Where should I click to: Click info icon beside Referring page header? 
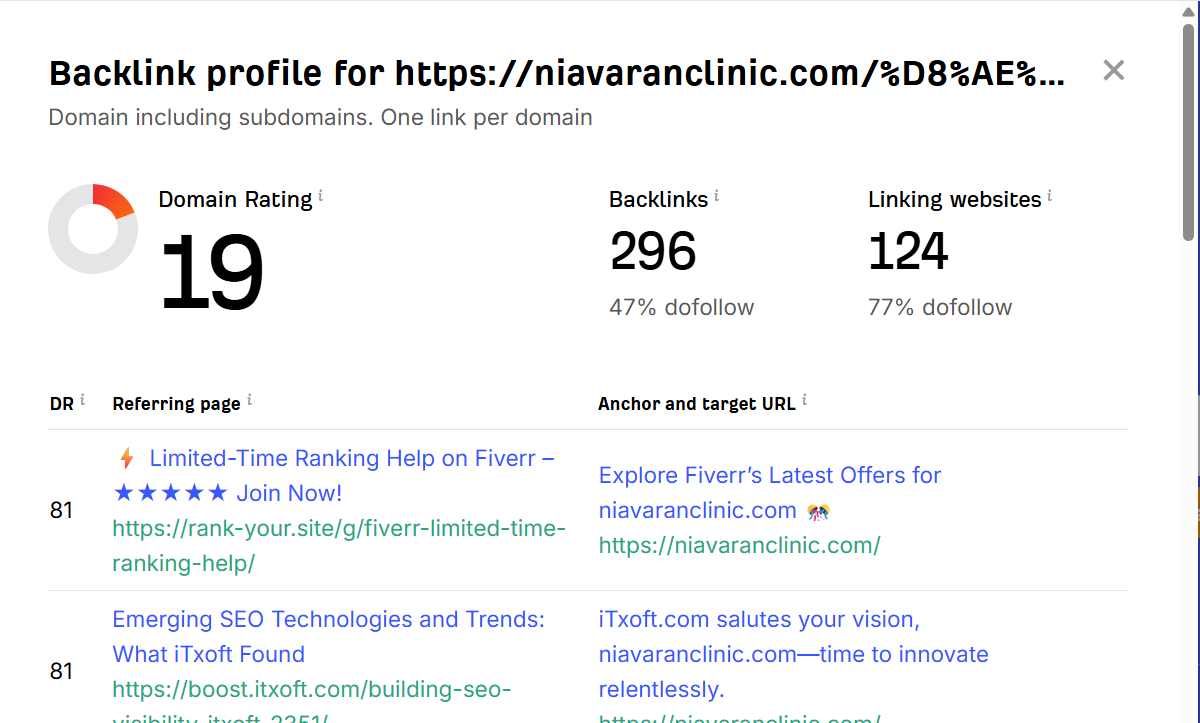click(x=249, y=401)
